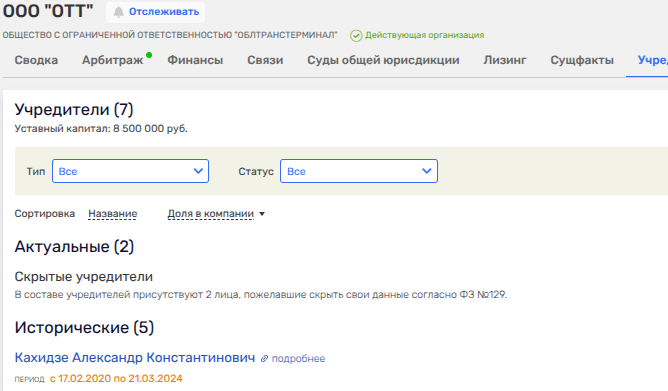The width and height of the screenshot is (668, 391).
Task: Click the Отслеживать button
Action: 155,12
